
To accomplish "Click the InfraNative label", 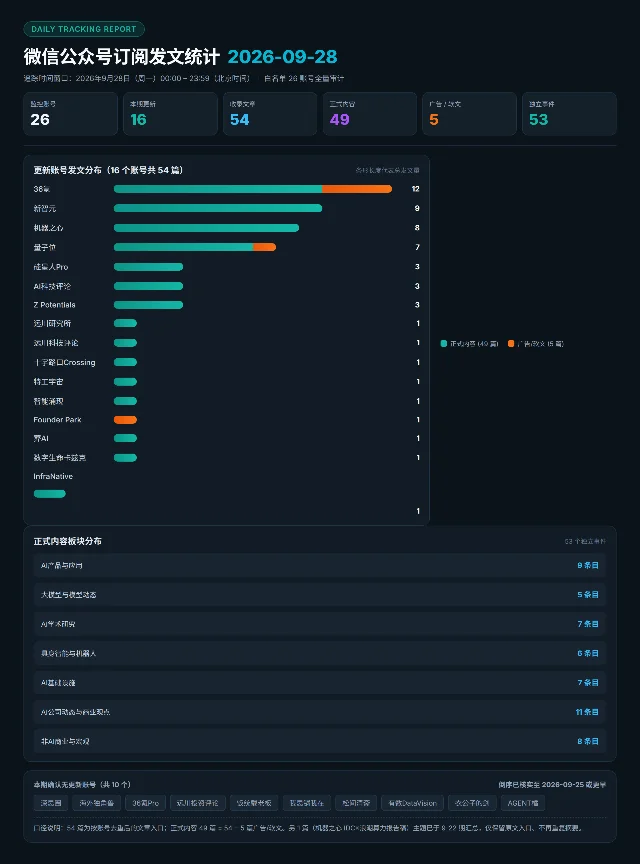I will pyautogui.click(x=53, y=476).
